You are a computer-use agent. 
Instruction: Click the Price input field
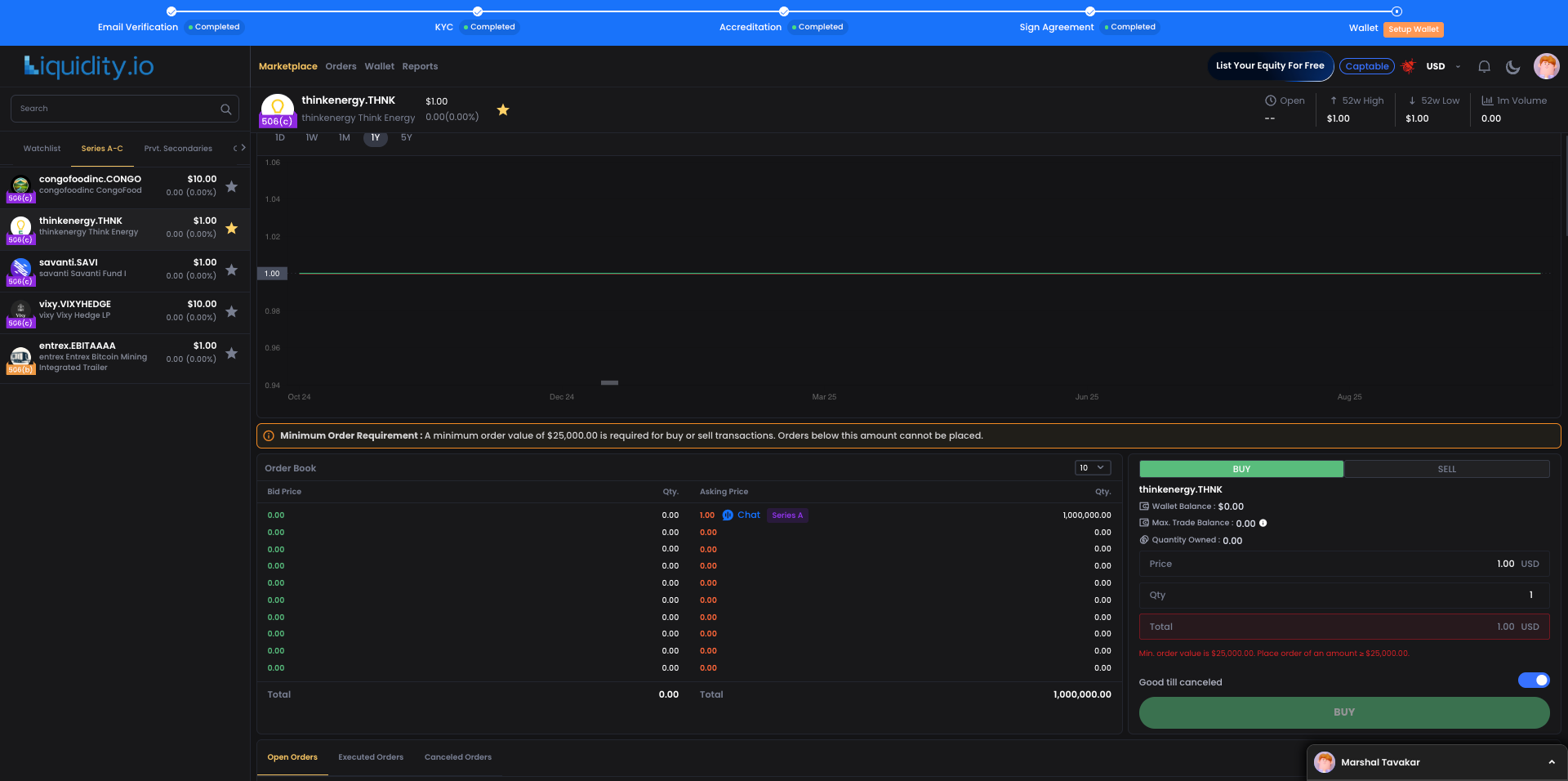click(x=1344, y=564)
